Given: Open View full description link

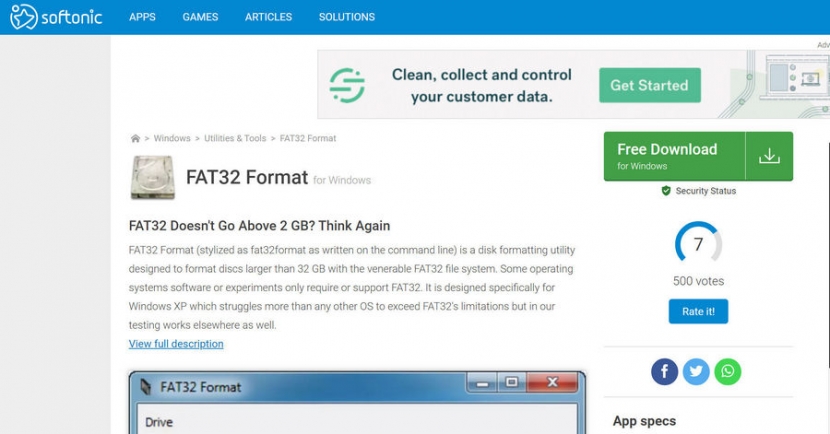Looking at the screenshot, I should click(x=176, y=344).
